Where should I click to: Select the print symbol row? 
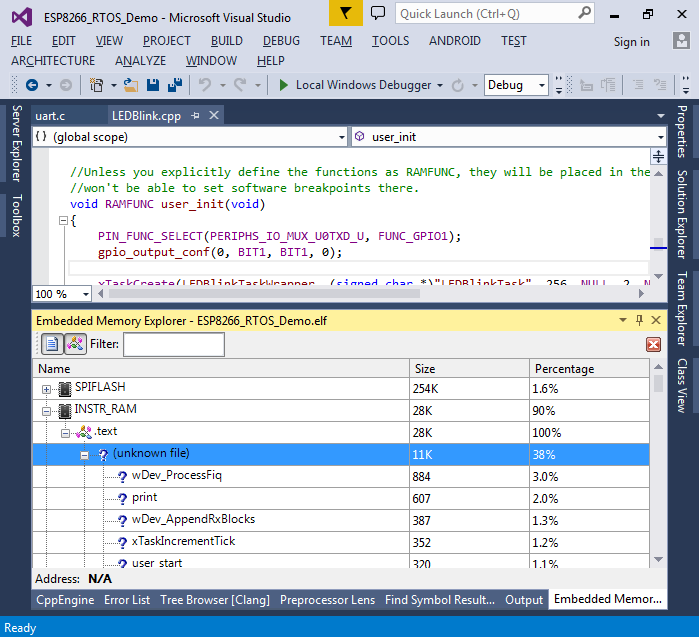(x=341, y=498)
